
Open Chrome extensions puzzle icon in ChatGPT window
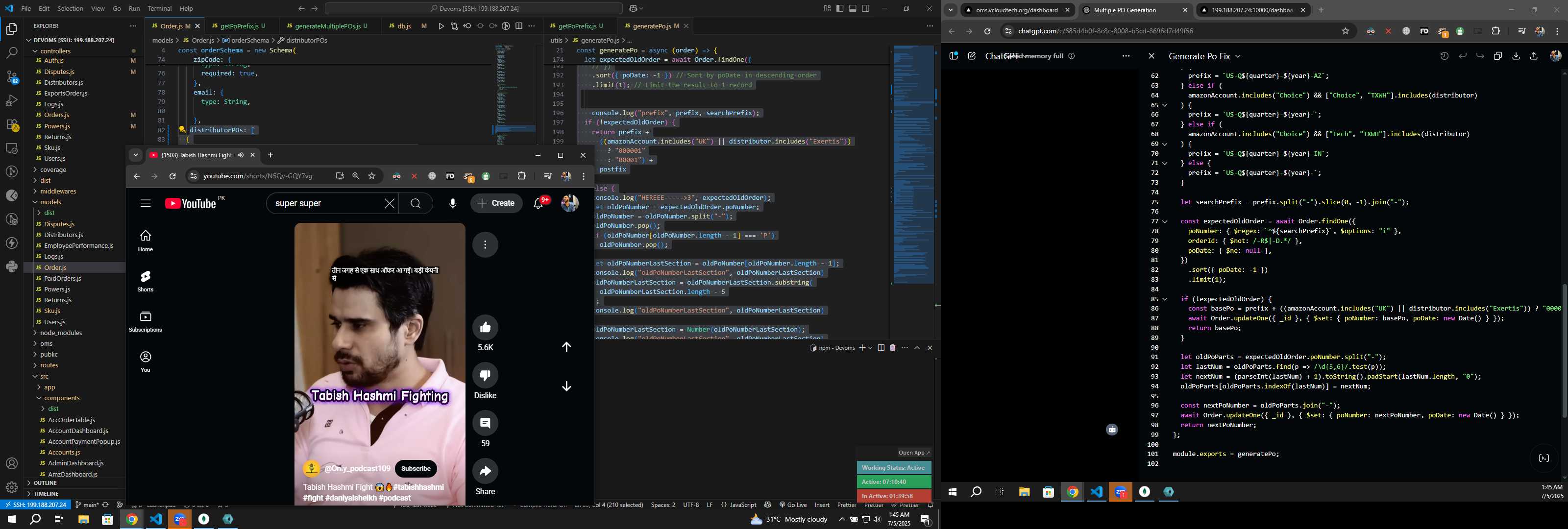[1495, 31]
